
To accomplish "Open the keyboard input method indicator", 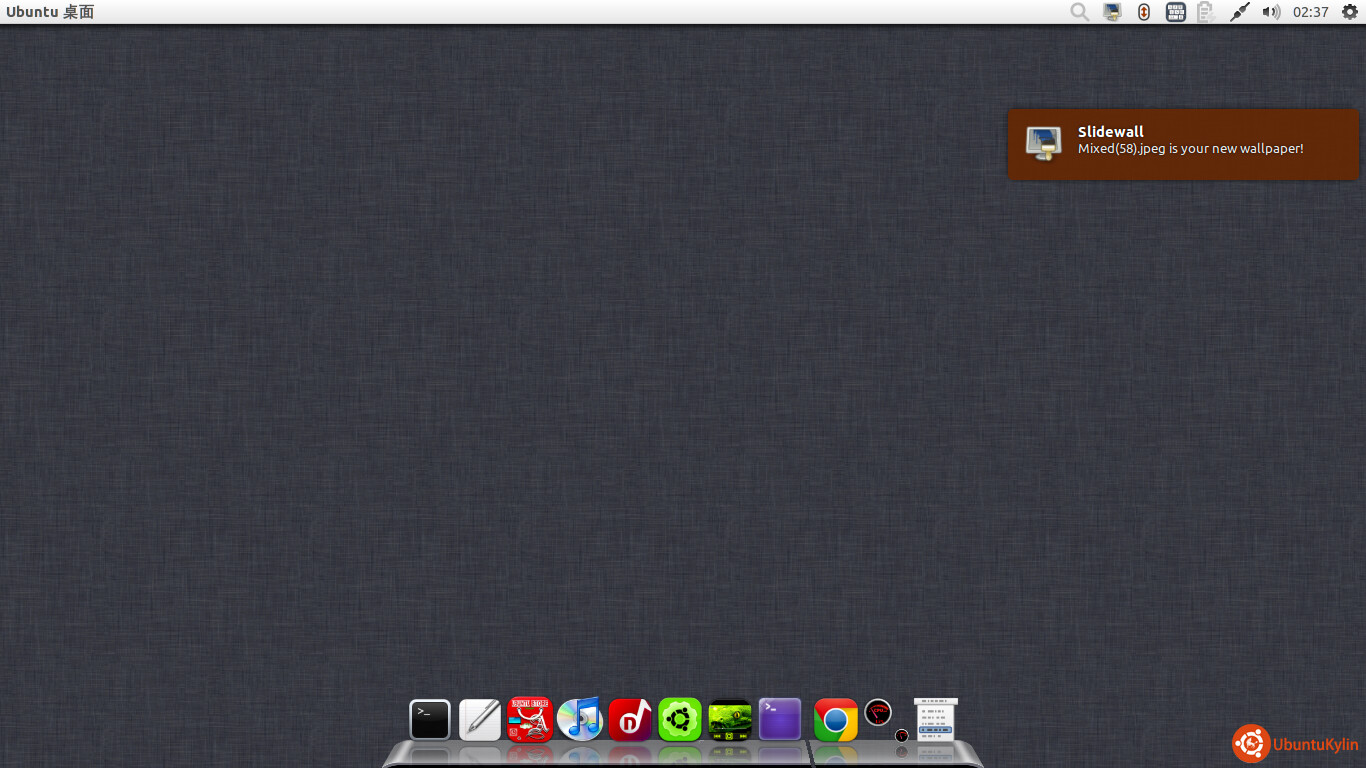I will pyautogui.click(x=1176, y=12).
